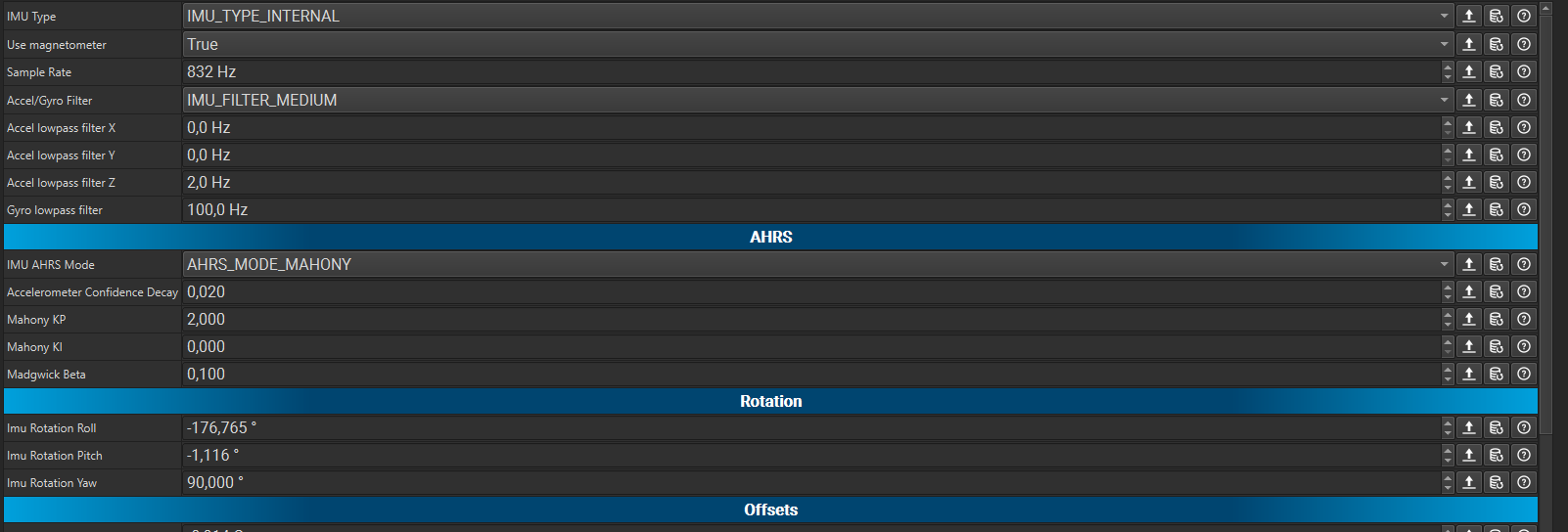
Task: Click stepper arrows for Mahony KI value
Action: (x=1448, y=346)
